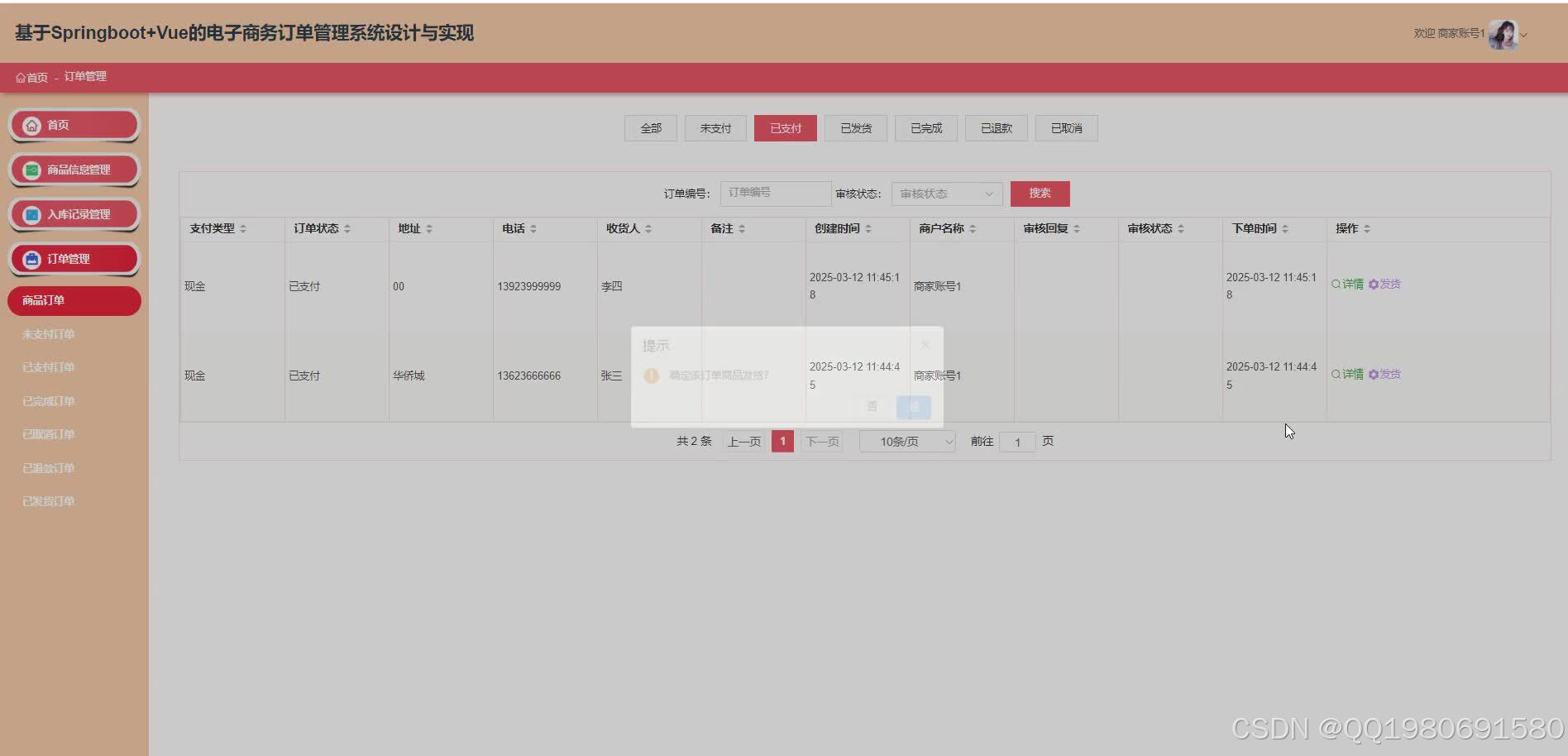The height and width of the screenshot is (756, 1568).
Task: Expand the account chevron beside the avatar
Action: coord(1524,36)
